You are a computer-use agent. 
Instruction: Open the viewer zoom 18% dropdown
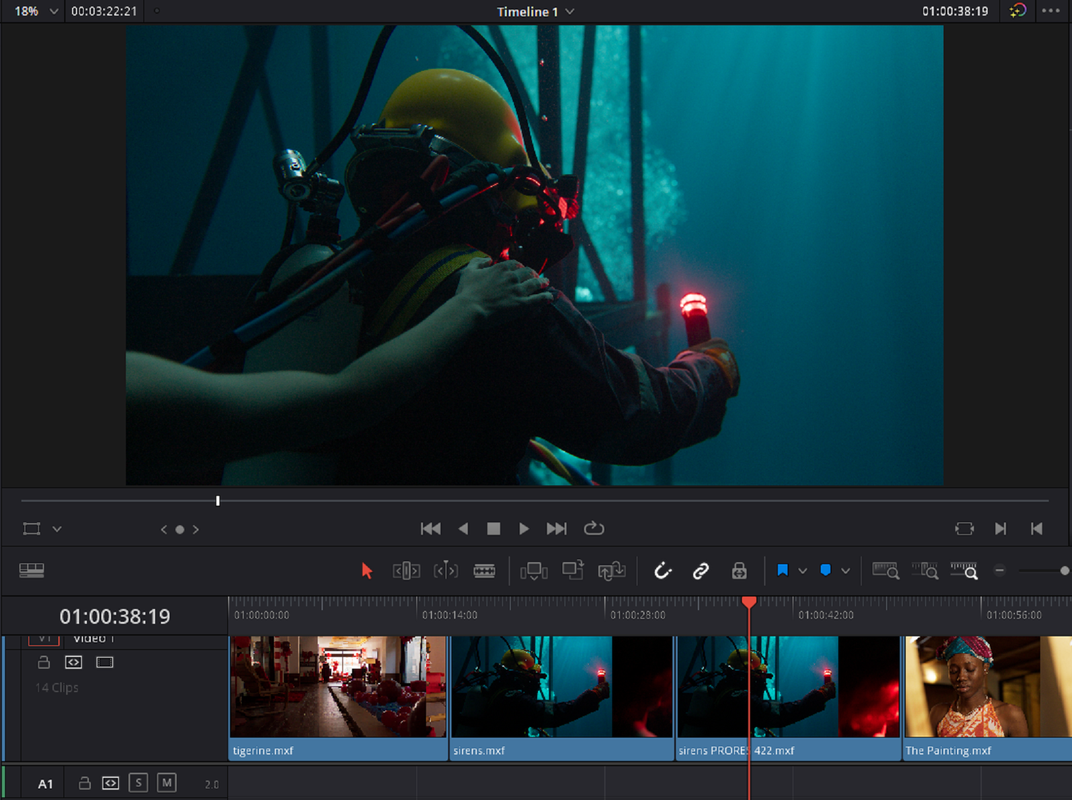point(36,11)
